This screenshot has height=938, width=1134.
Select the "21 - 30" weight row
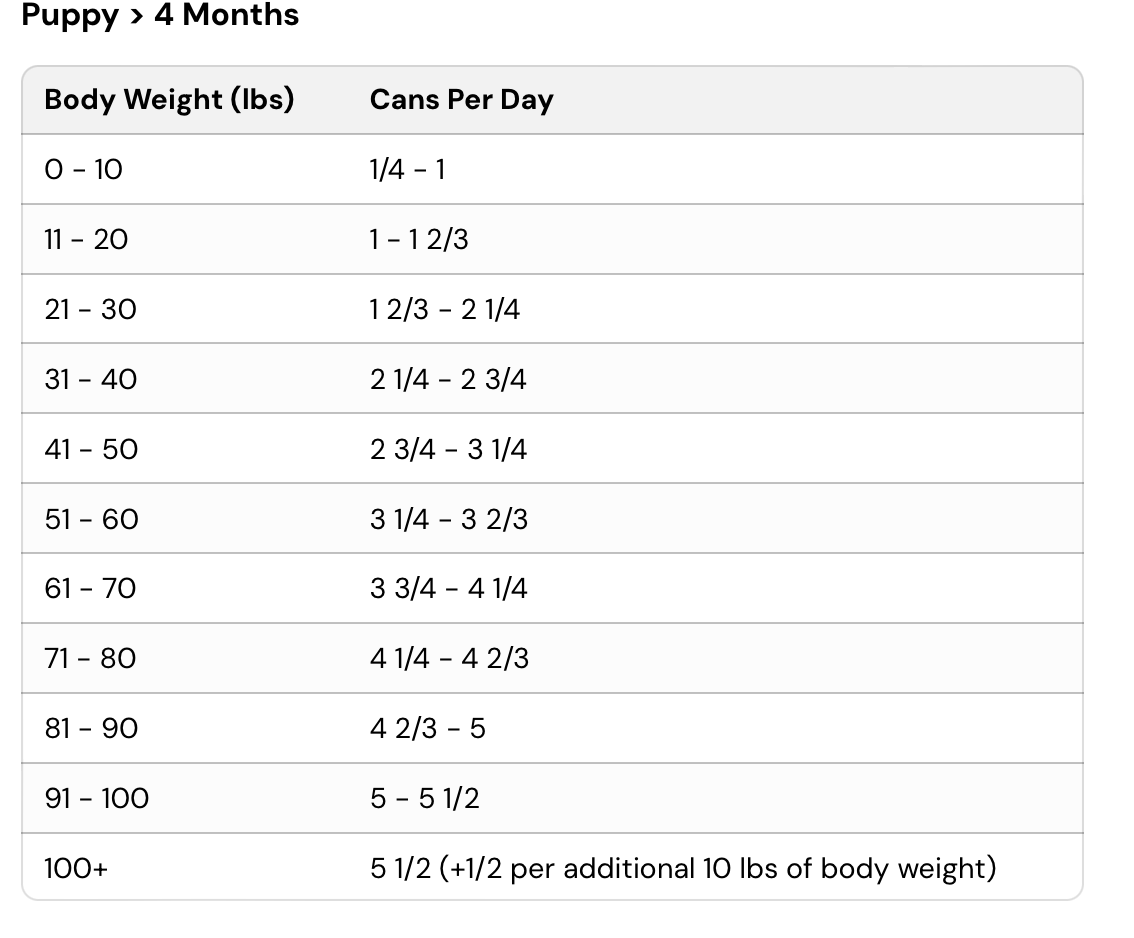tap(90, 310)
